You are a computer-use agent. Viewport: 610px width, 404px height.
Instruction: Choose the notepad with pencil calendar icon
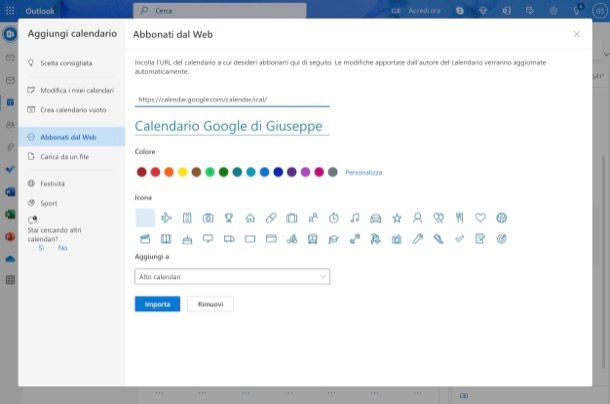[x=480, y=239]
